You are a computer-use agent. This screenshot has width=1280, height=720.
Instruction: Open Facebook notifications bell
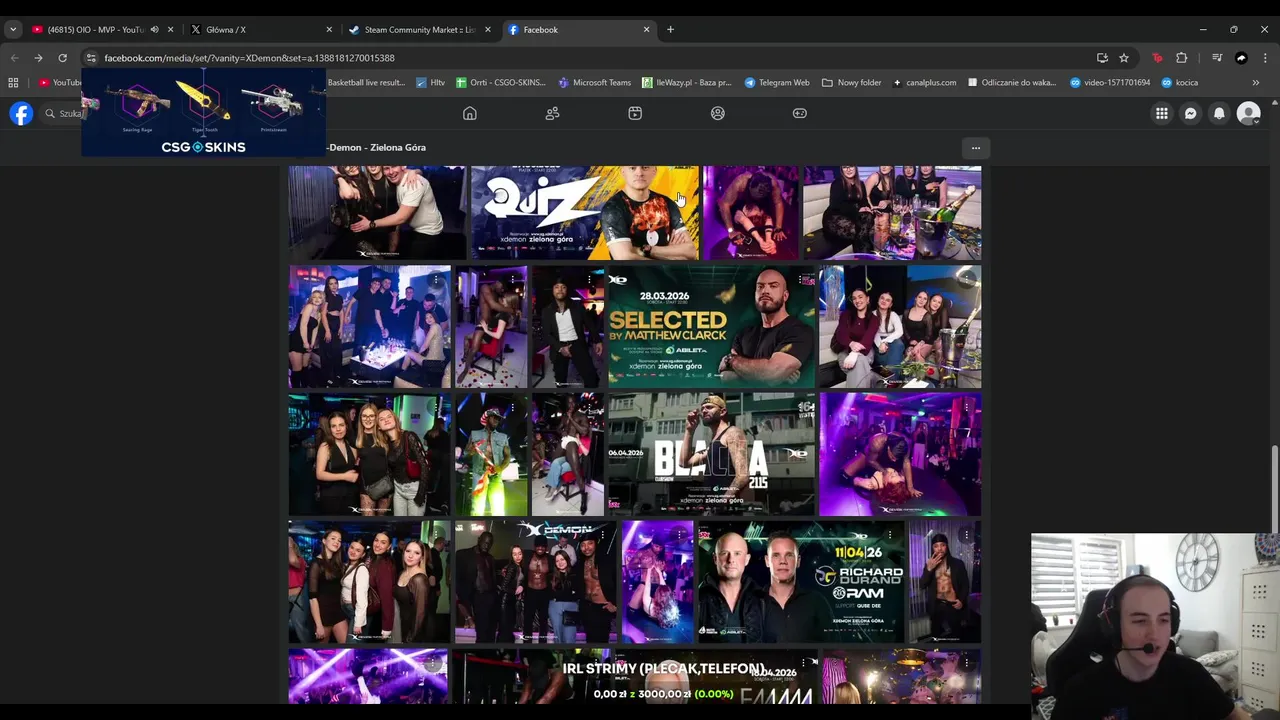coord(1219,113)
